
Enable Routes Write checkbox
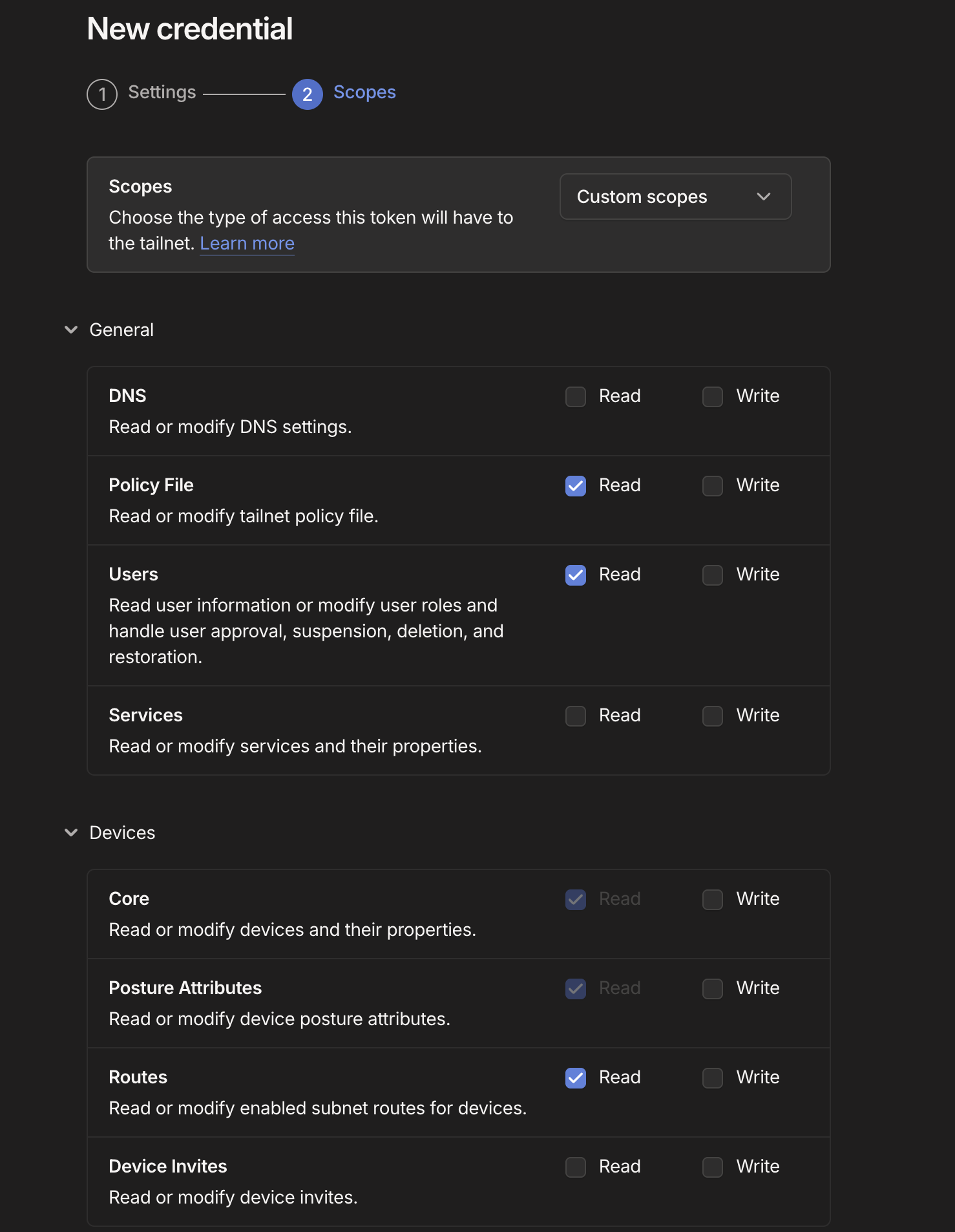(713, 1078)
